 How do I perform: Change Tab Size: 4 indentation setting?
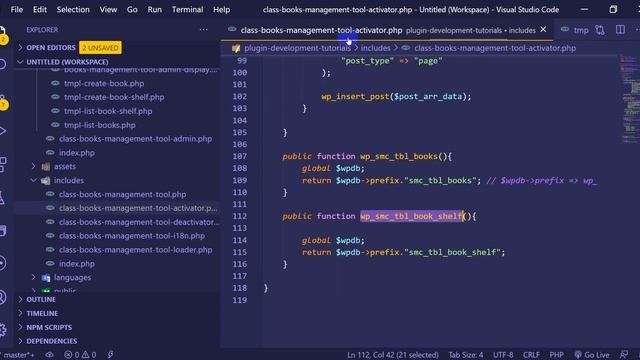[466, 355]
